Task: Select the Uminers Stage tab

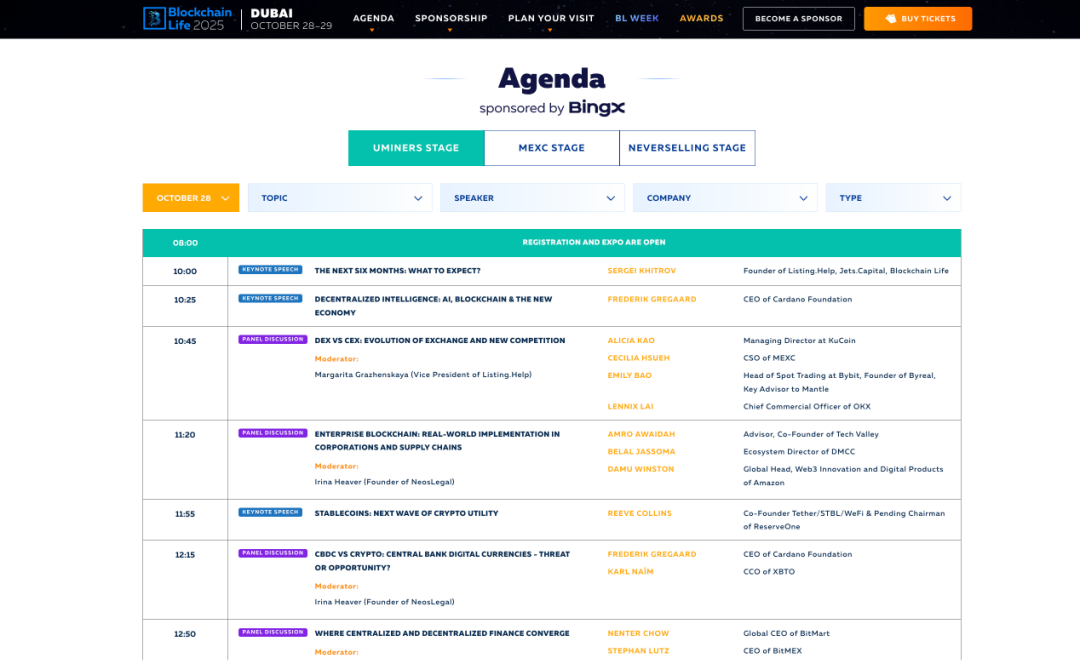Action: tap(416, 148)
